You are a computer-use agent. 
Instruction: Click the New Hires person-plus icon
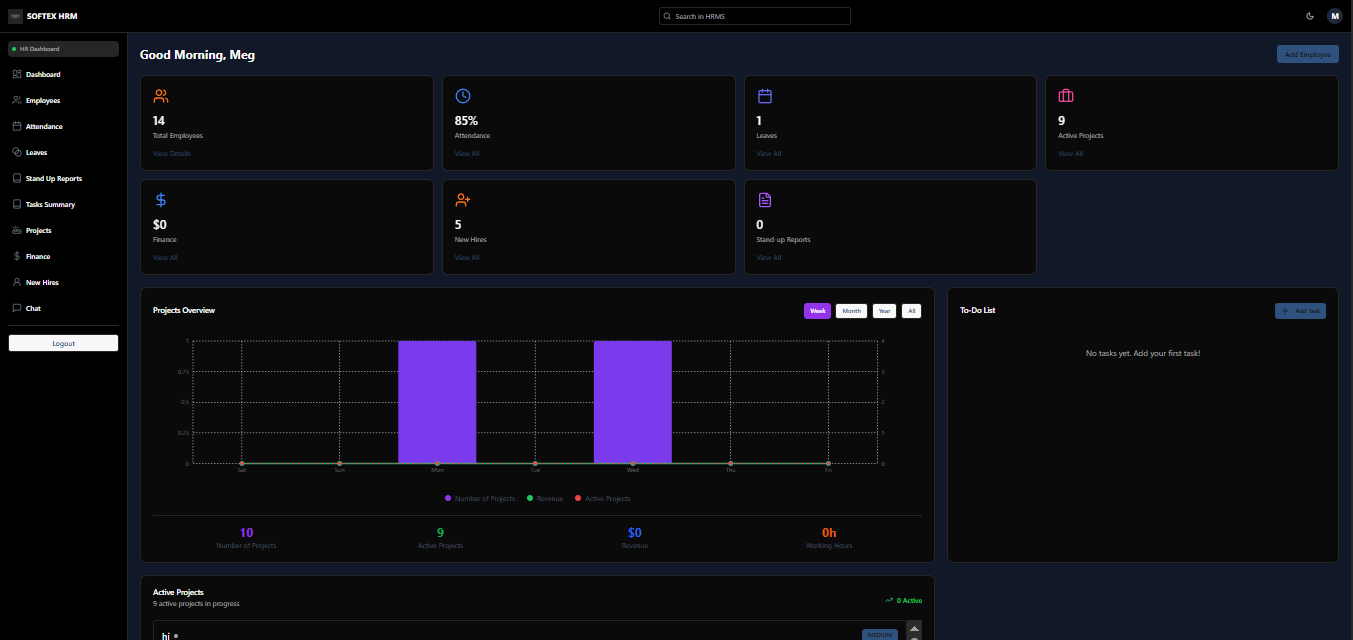click(x=463, y=200)
